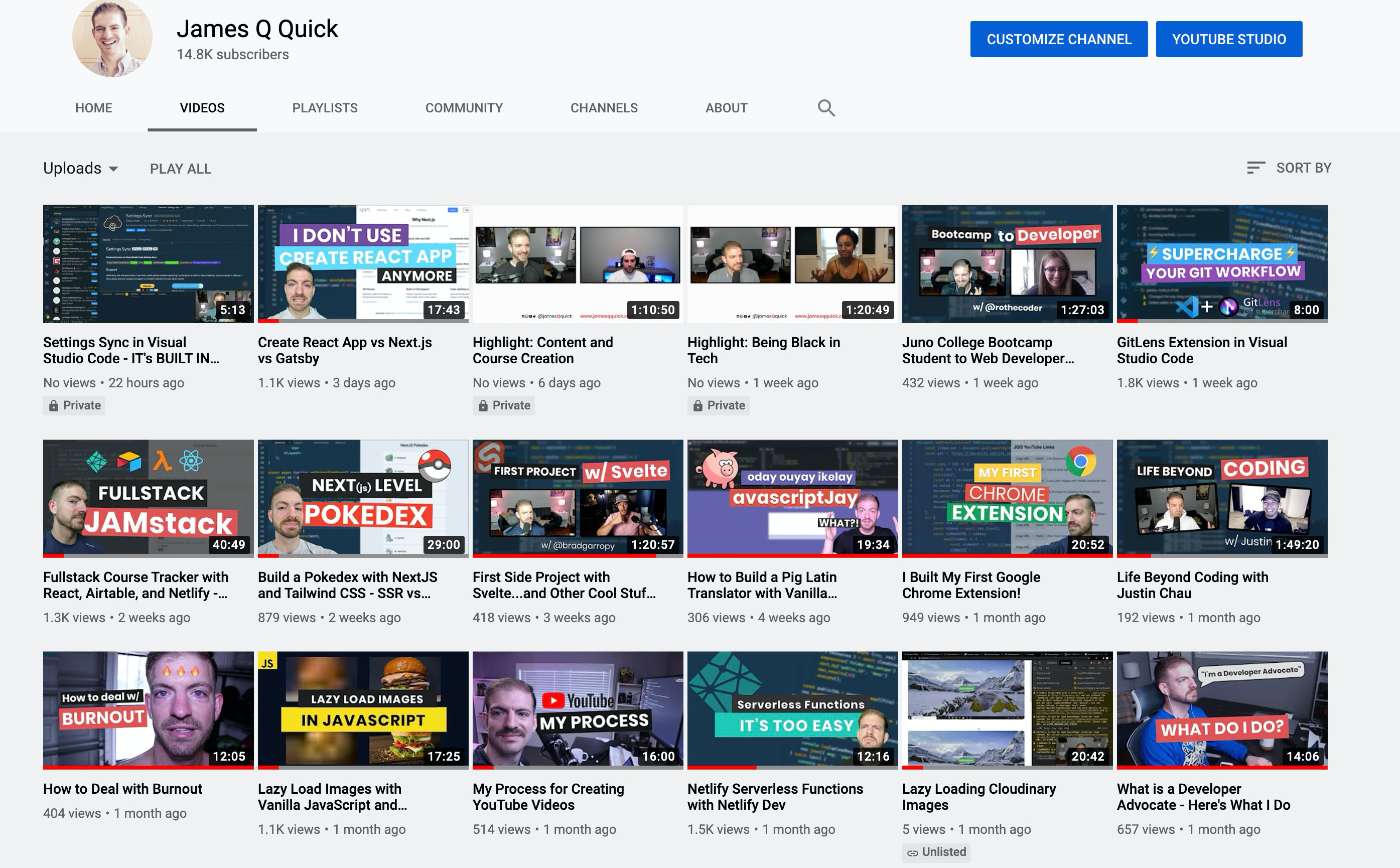This screenshot has width=1400, height=868.
Task: Click 1.8K views under GitLens Extension video
Action: [1148, 383]
